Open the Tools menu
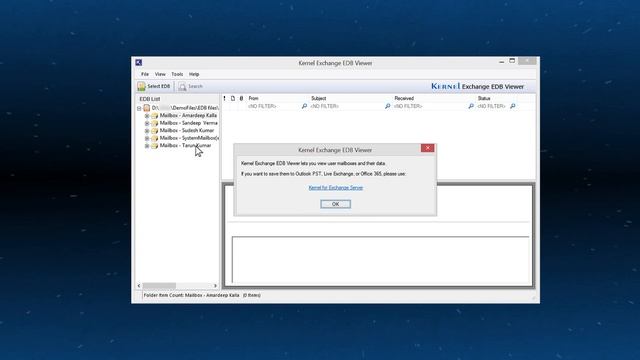The image size is (640, 360). pyautogui.click(x=177, y=74)
